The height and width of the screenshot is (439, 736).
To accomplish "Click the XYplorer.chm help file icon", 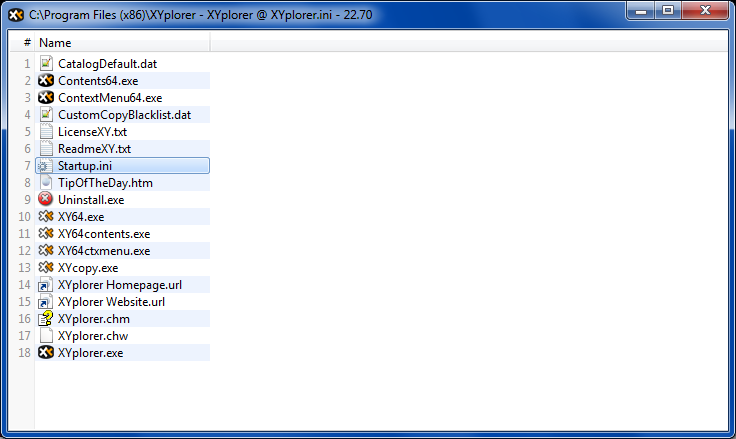I will click(46, 318).
